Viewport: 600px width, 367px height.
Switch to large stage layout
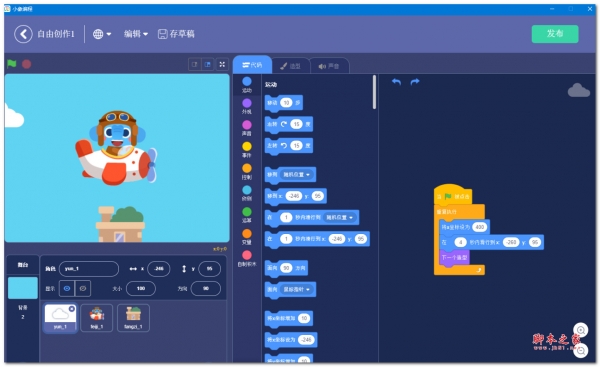coord(208,64)
